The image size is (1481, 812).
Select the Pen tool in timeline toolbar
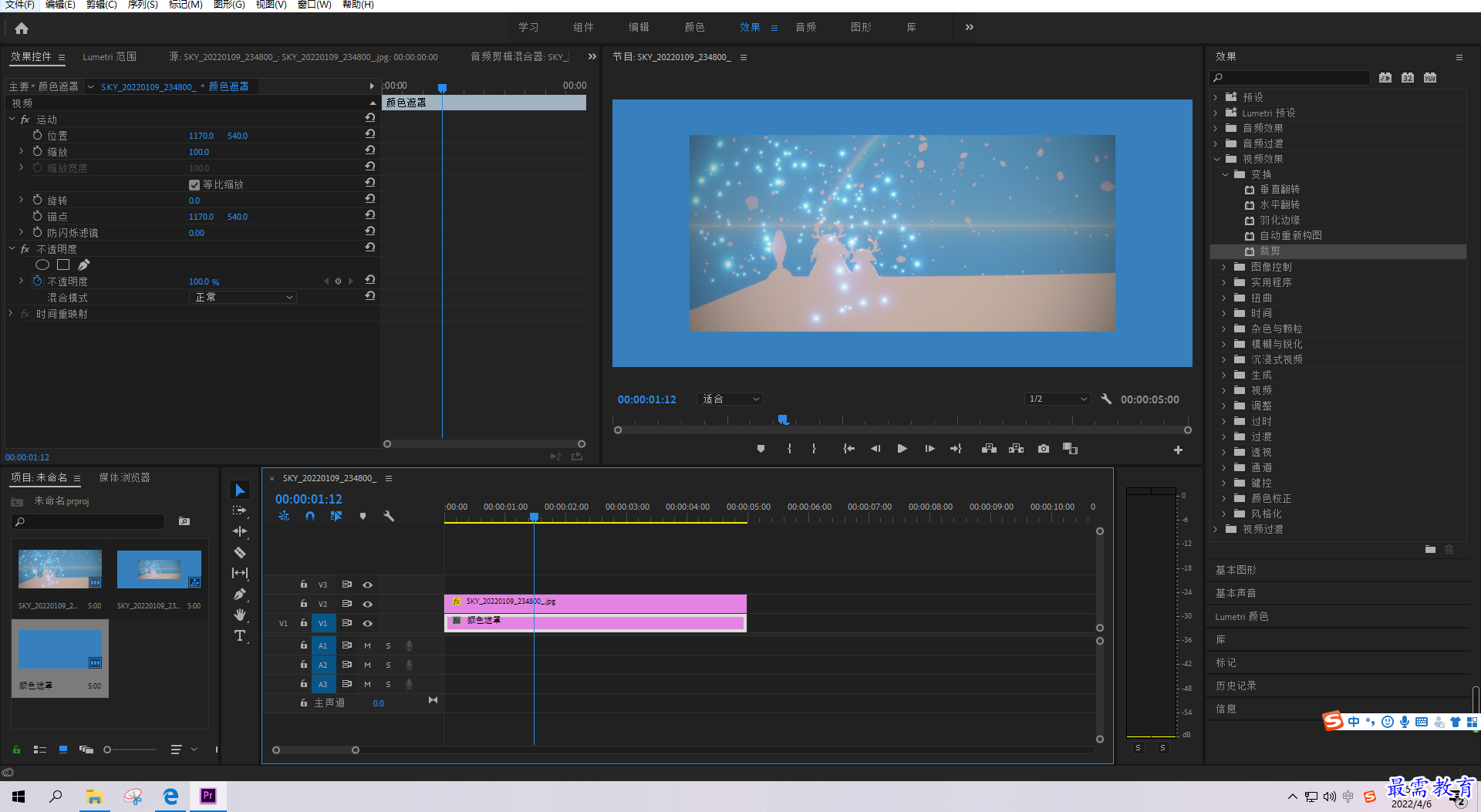240,594
